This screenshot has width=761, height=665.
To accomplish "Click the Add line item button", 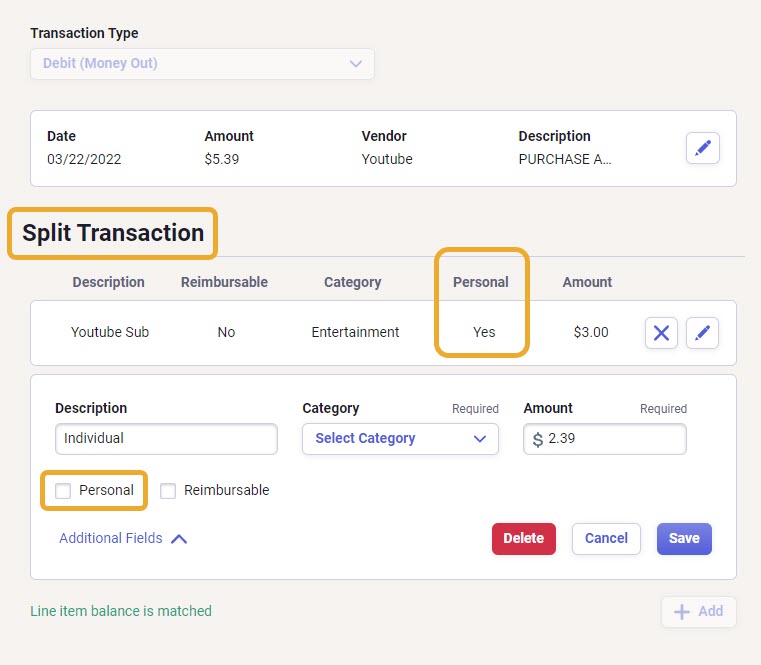I will click(x=698, y=612).
